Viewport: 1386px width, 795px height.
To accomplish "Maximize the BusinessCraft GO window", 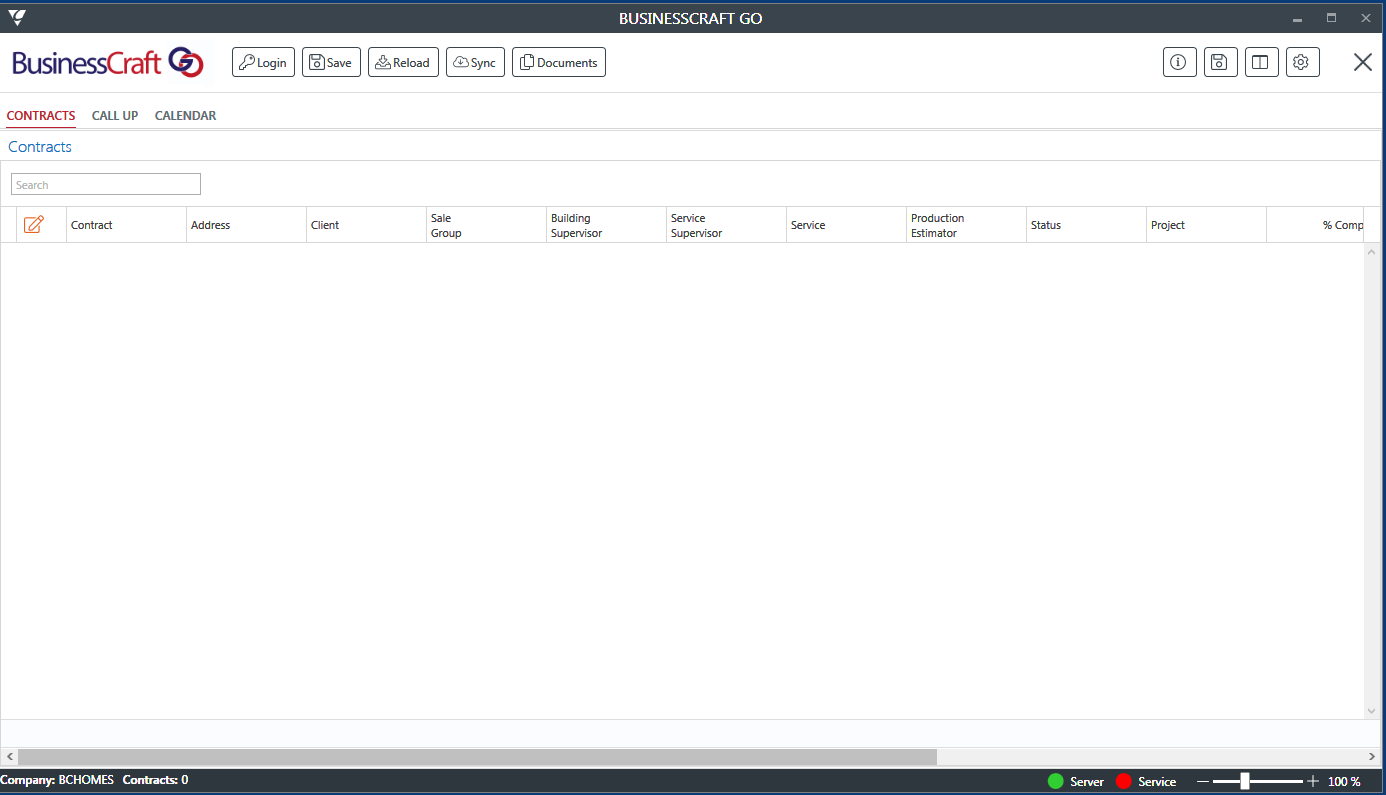I will click(1331, 18).
